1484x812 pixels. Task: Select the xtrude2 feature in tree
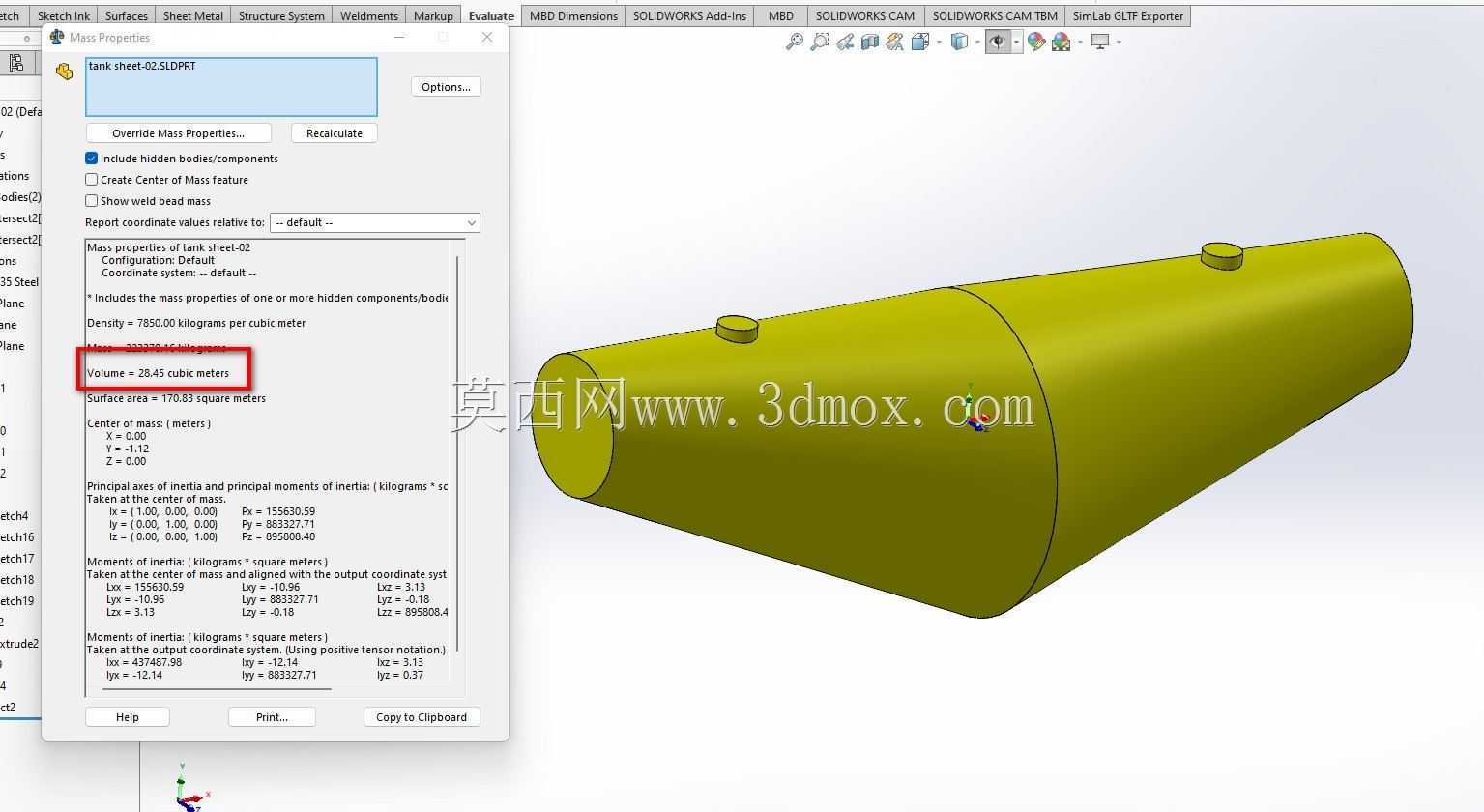point(19,644)
